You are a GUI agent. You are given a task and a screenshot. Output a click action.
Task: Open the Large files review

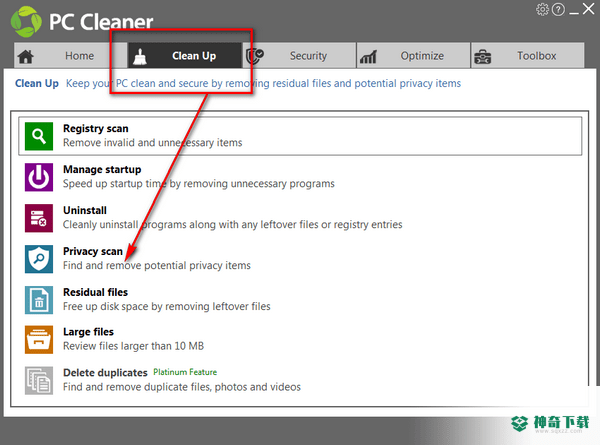tap(300, 340)
